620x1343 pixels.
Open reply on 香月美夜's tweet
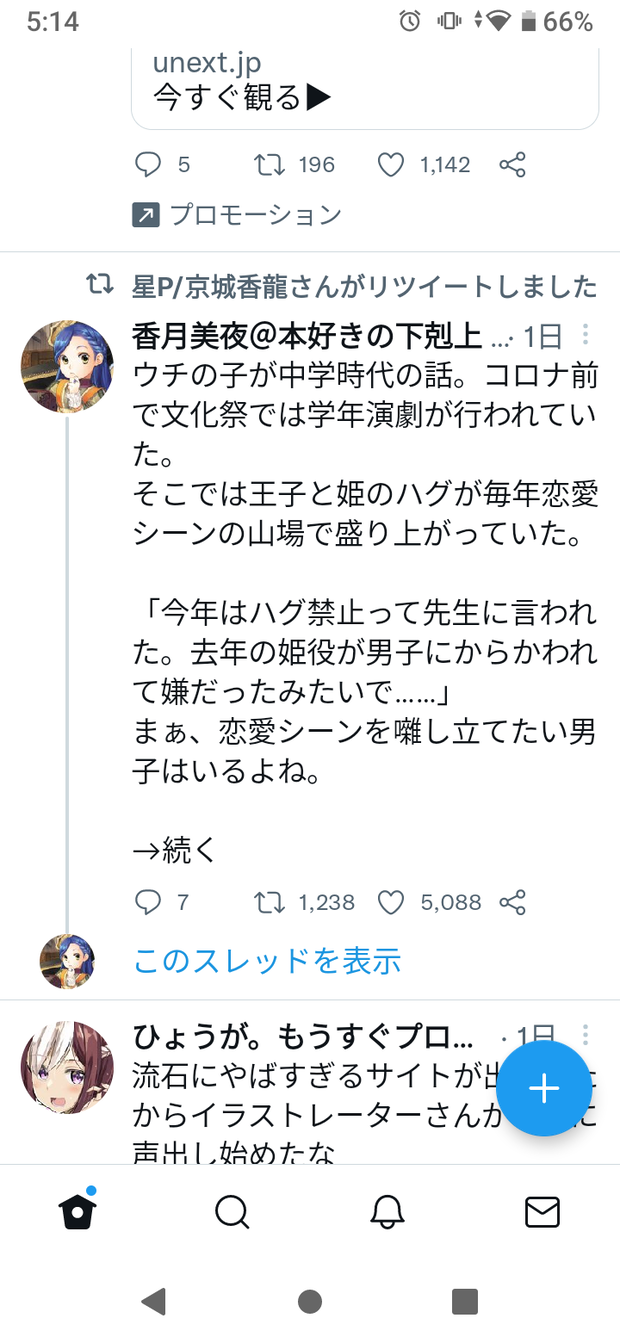pyautogui.click(x=148, y=903)
